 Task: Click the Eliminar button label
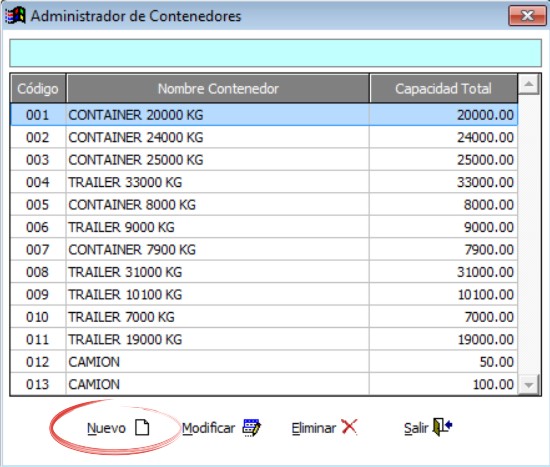[314, 428]
